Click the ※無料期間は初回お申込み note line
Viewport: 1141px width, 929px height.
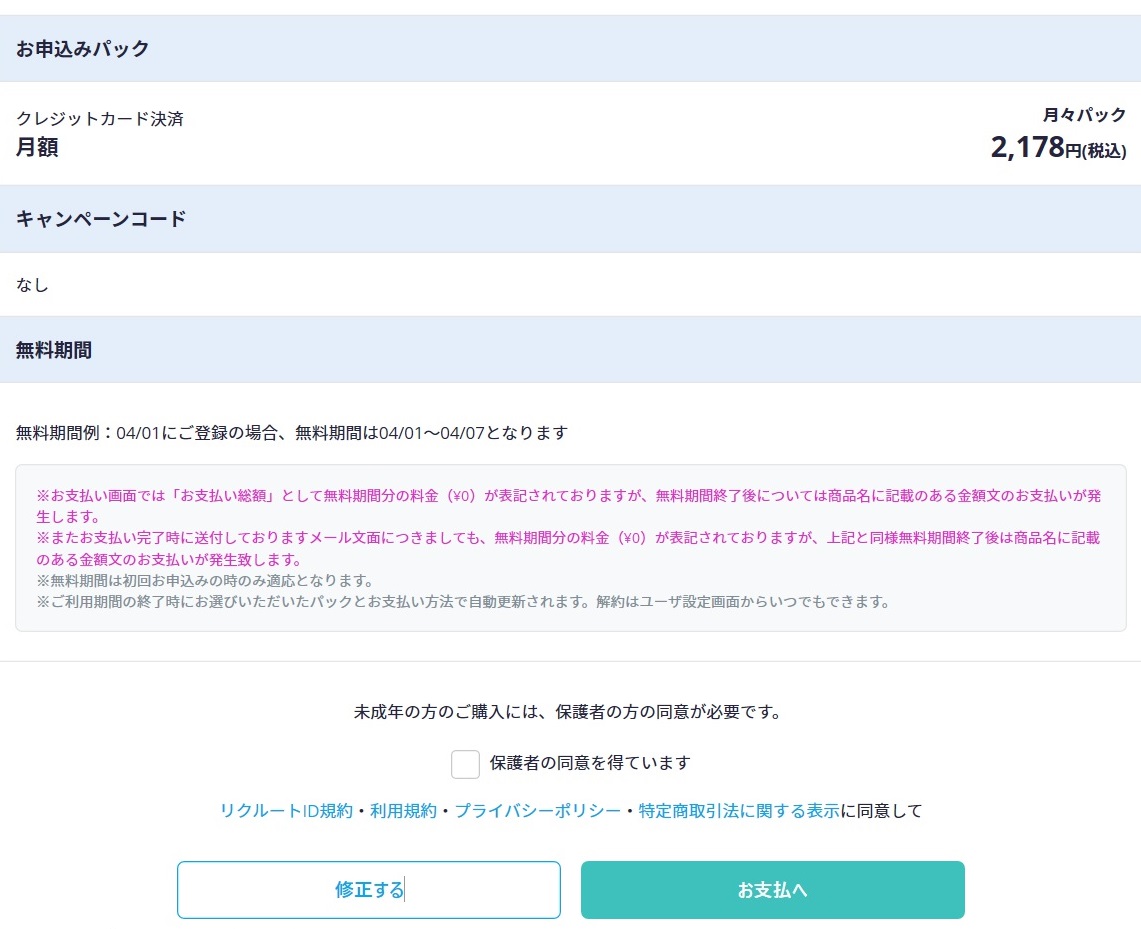click(x=204, y=581)
